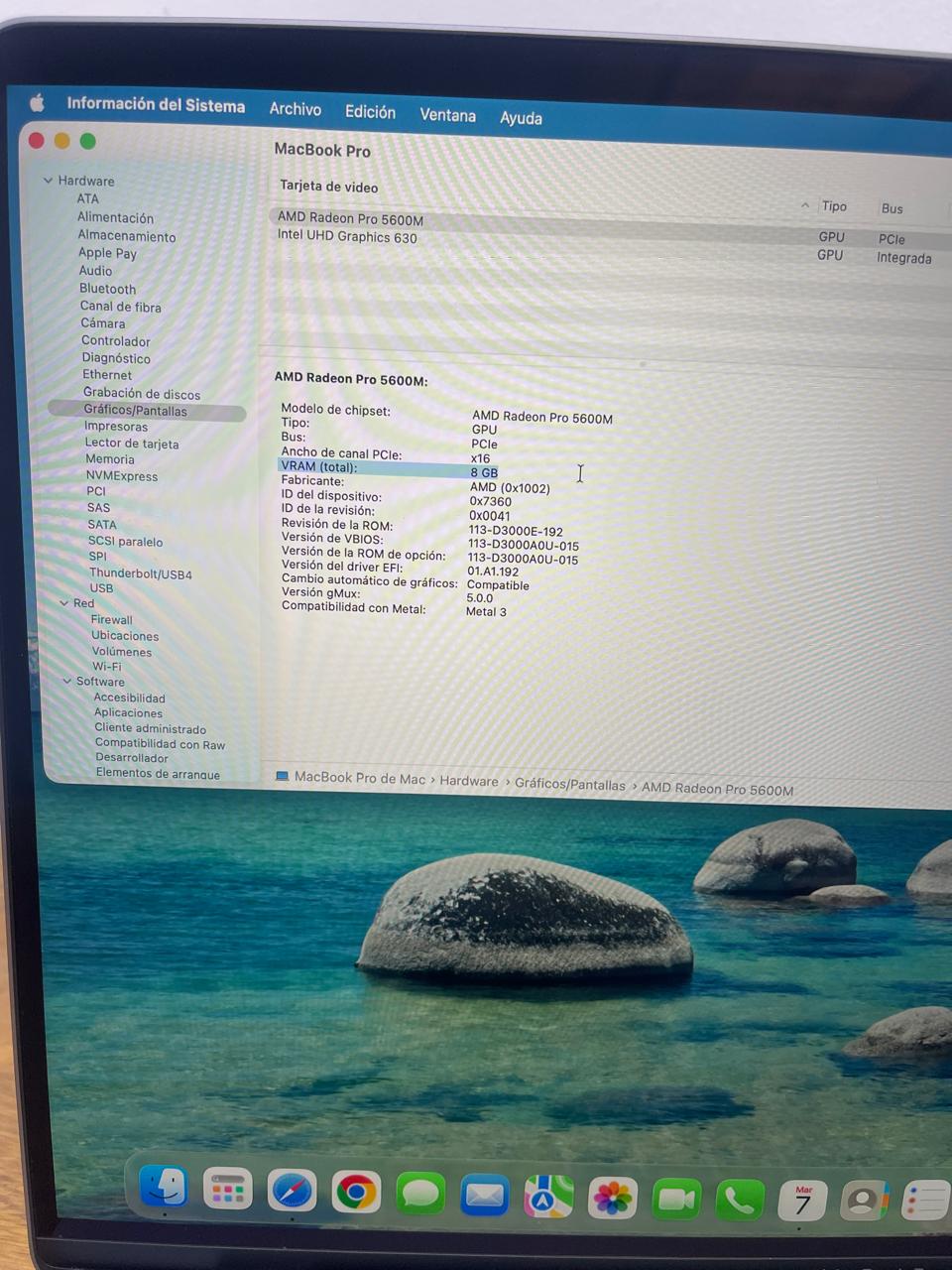Collapse the Red section

tap(64, 603)
